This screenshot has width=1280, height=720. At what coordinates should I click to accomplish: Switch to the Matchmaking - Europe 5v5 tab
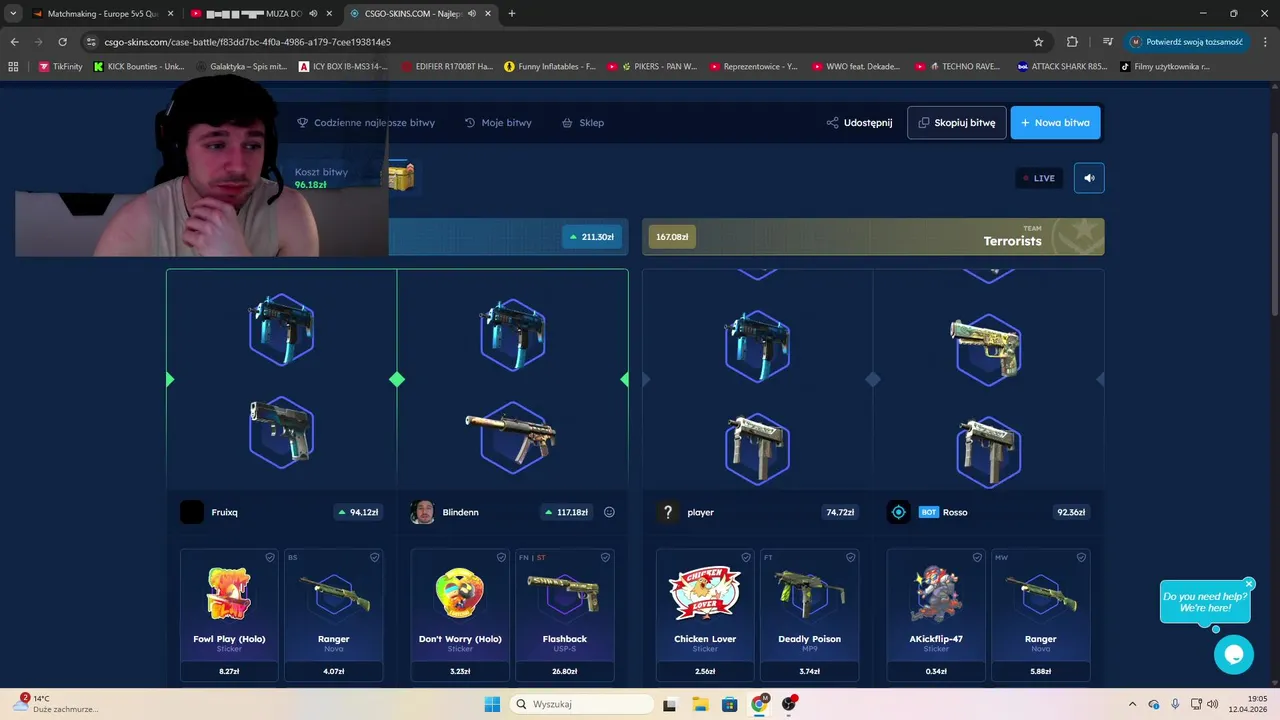[100, 14]
